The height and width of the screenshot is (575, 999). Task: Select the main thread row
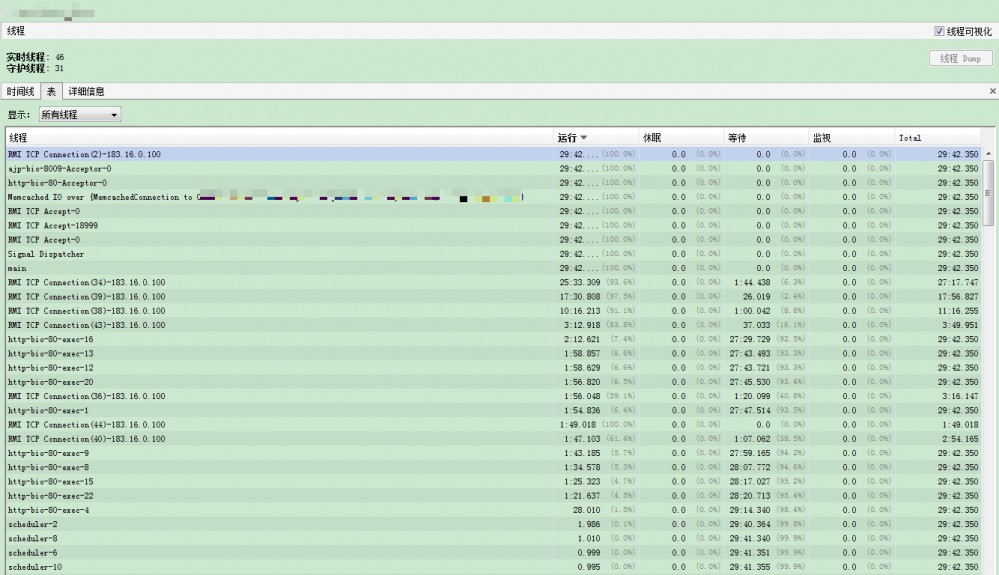click(494, 268)
